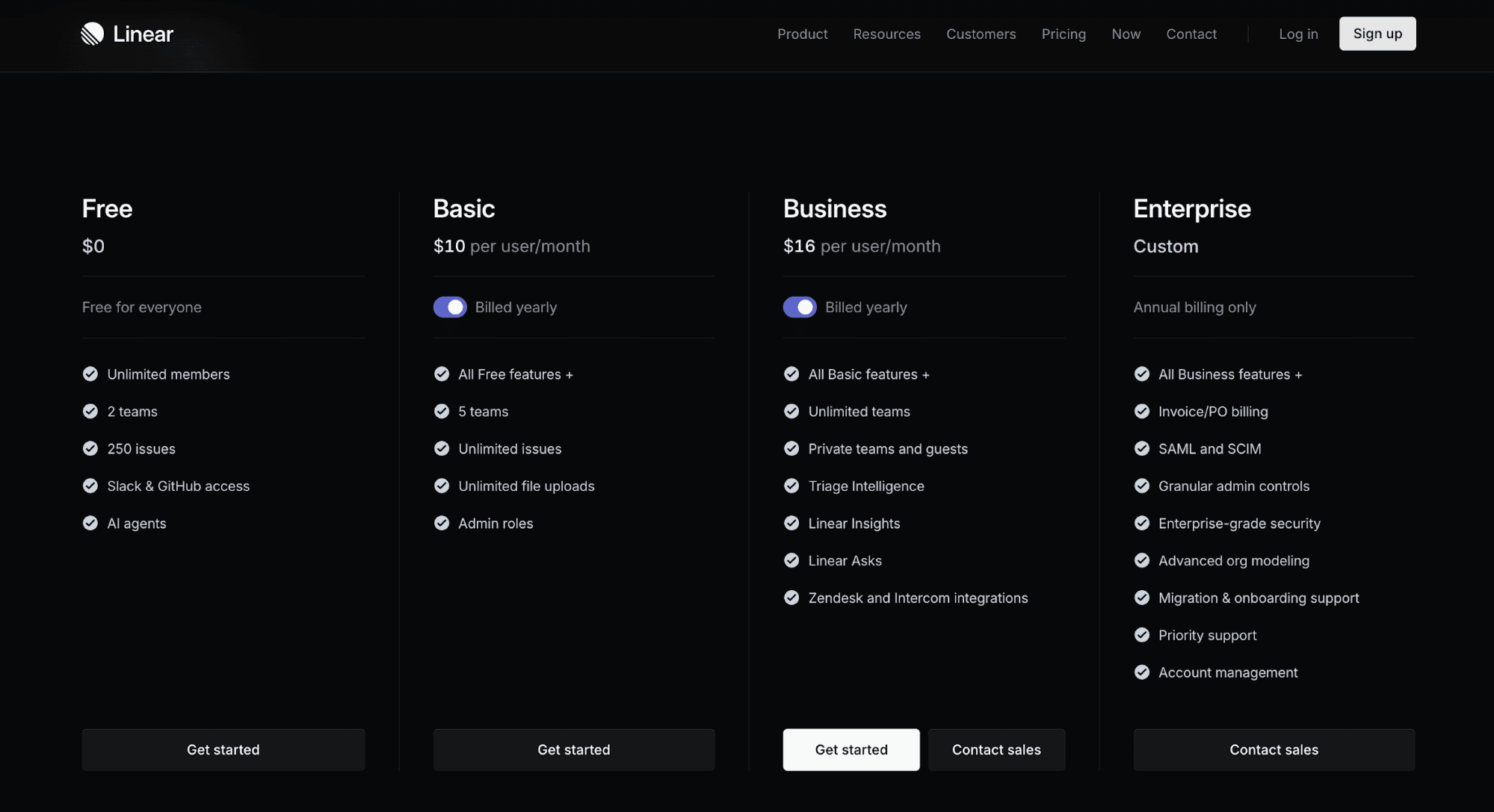This screenshot has height=812, width=1494.
Task: Click Get started under Free plan
Action: pyautogui.click(x=223, y=749)
